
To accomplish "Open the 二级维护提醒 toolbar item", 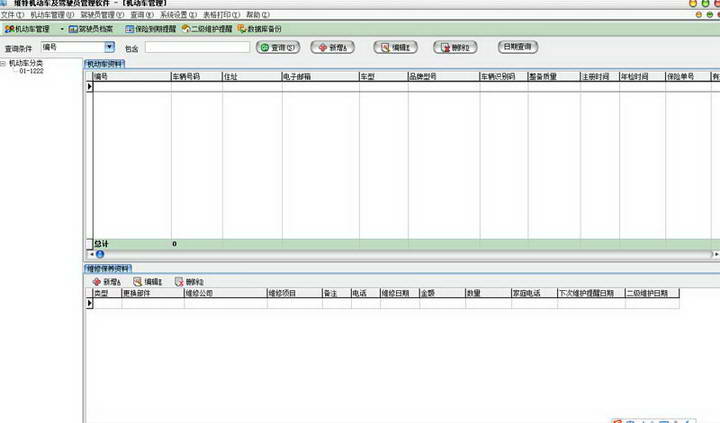I will click(x=207, y=29).
